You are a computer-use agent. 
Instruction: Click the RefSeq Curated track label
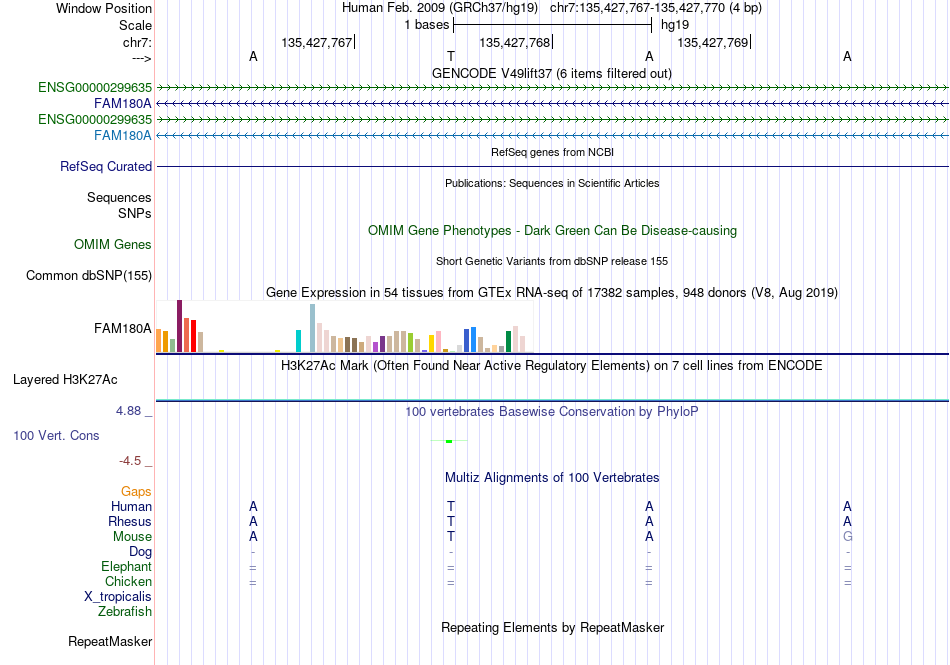106,166
